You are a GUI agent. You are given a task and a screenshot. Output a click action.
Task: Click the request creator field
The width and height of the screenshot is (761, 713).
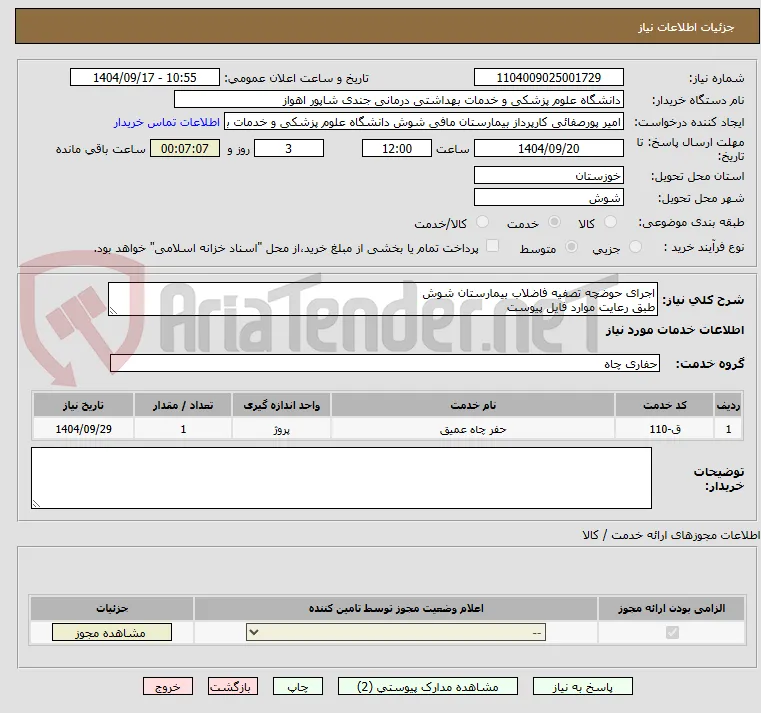424,122
